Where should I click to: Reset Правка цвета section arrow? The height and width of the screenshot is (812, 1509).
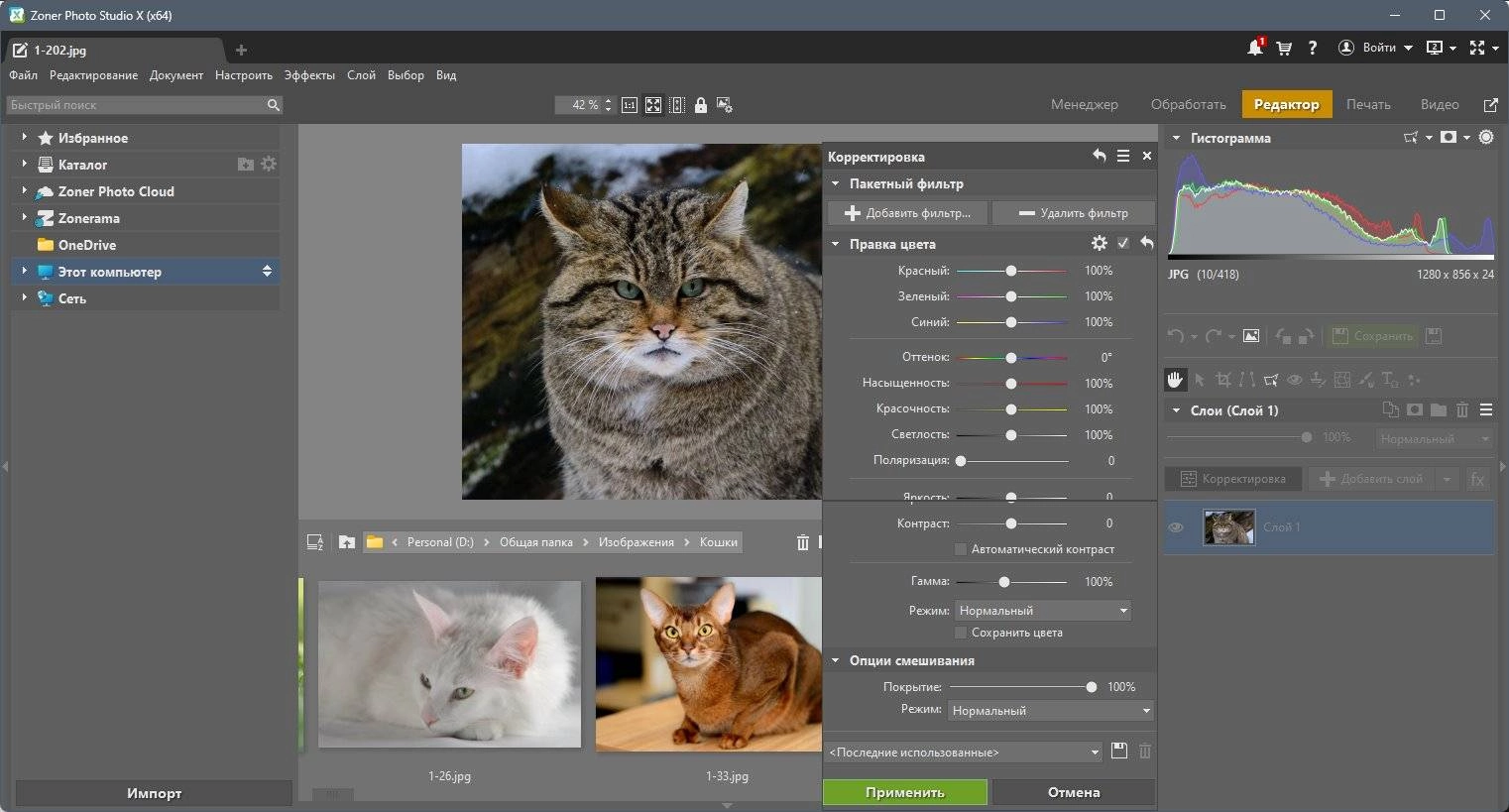pyautogui.click(x=1147, y=243)
